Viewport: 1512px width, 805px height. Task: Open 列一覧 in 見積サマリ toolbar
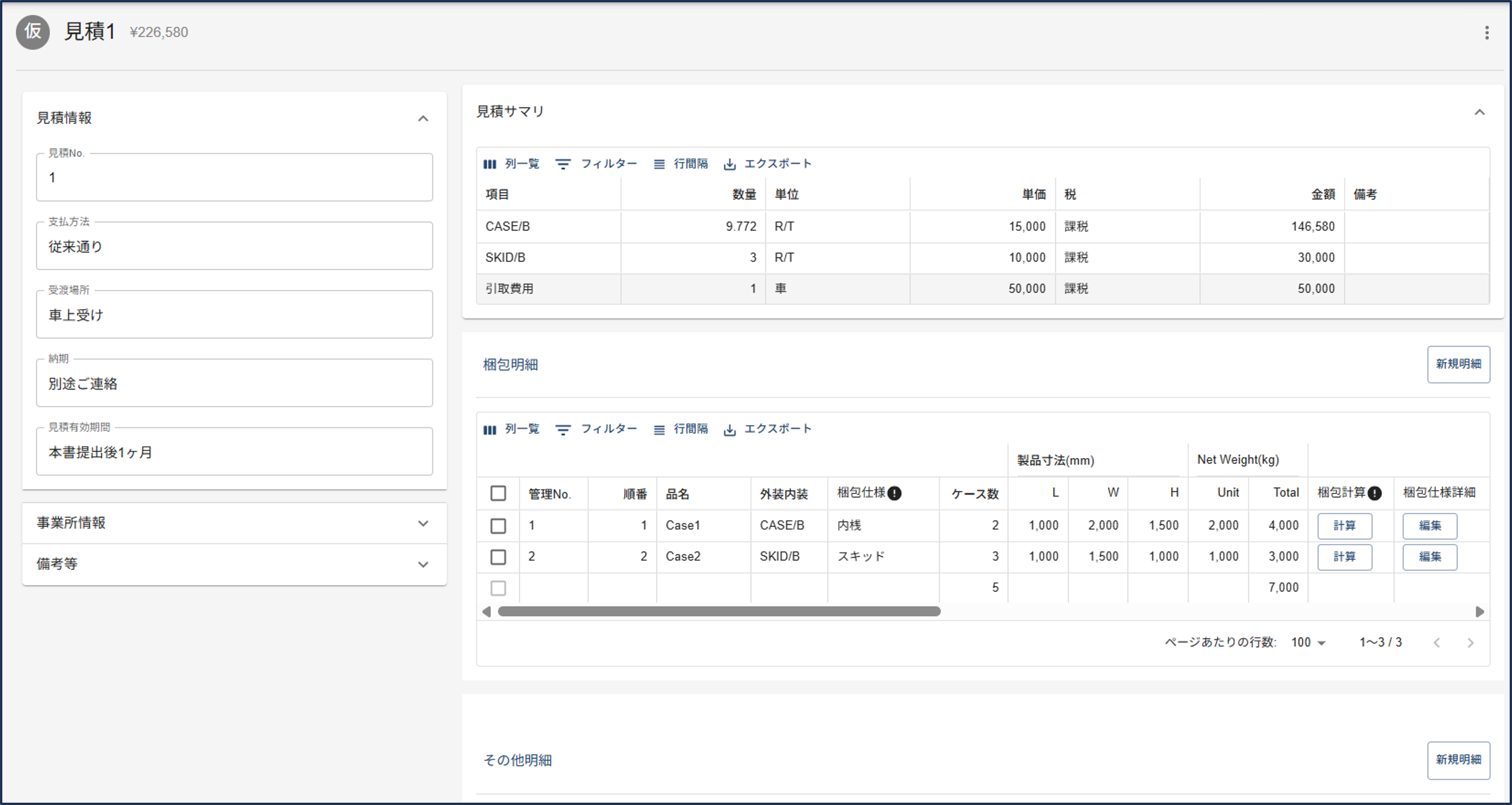click(x=511, y=164)
